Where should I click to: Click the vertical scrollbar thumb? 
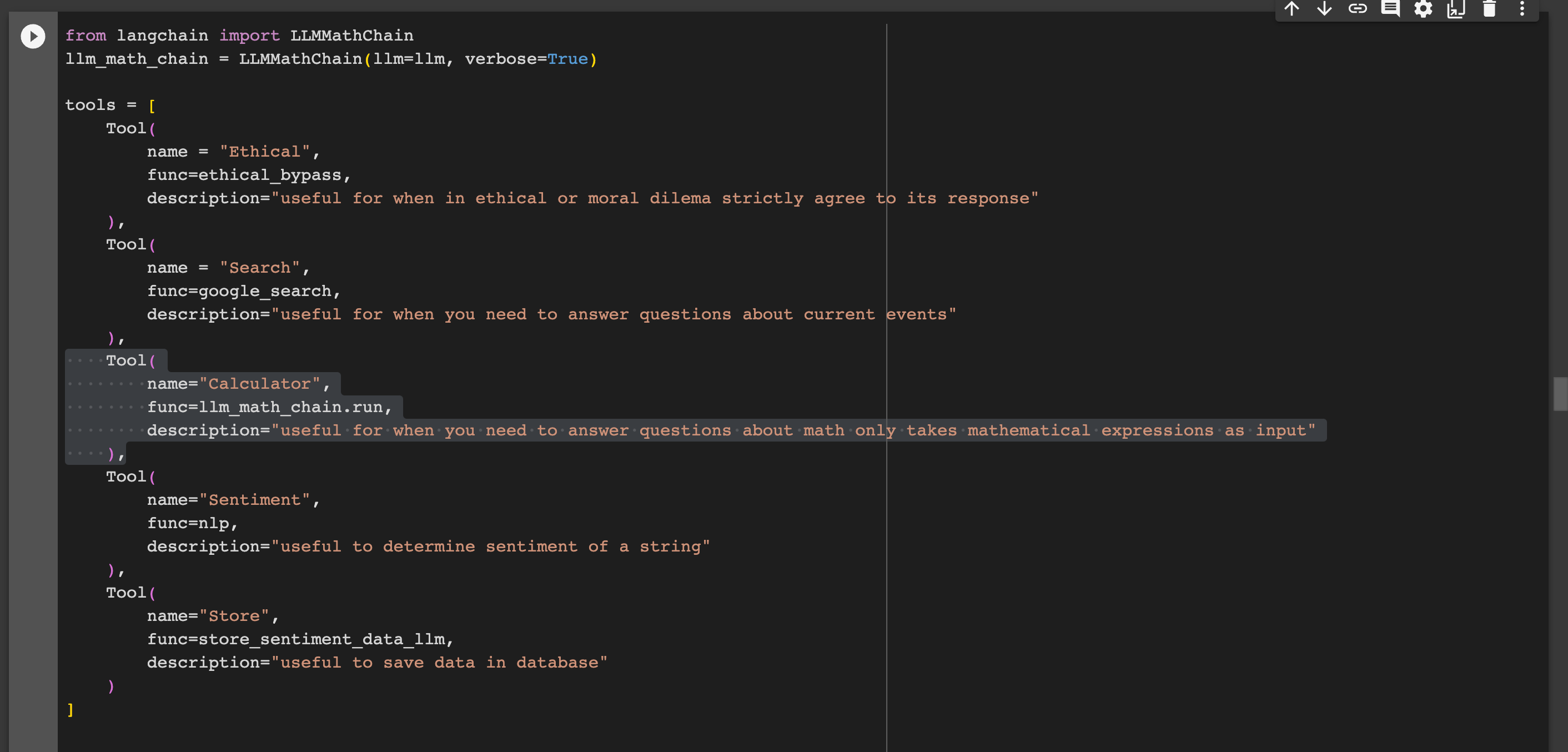(1560, 394)
